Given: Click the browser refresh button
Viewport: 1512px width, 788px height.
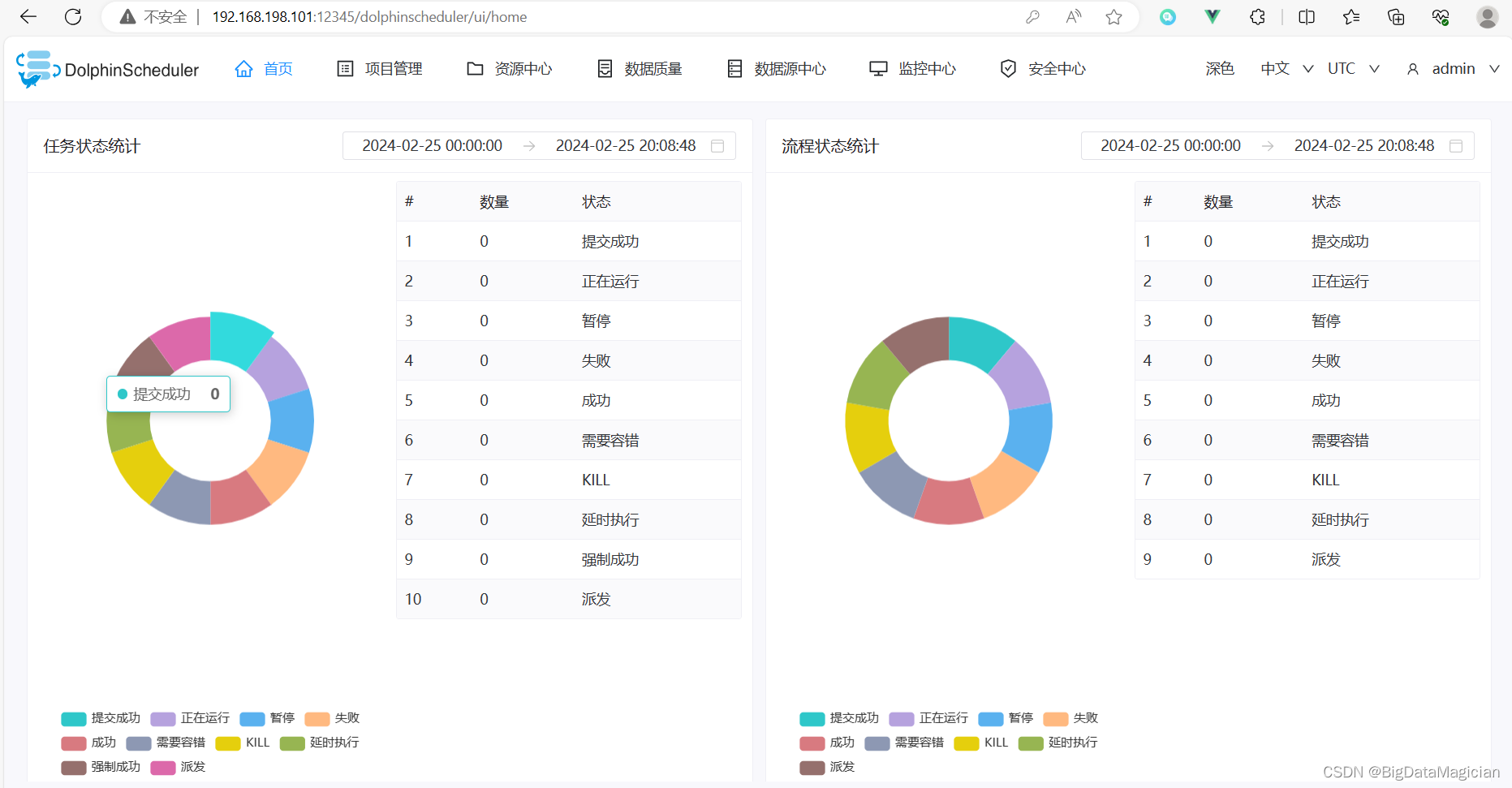Looking at the screenshot, I should click(73, 16).
